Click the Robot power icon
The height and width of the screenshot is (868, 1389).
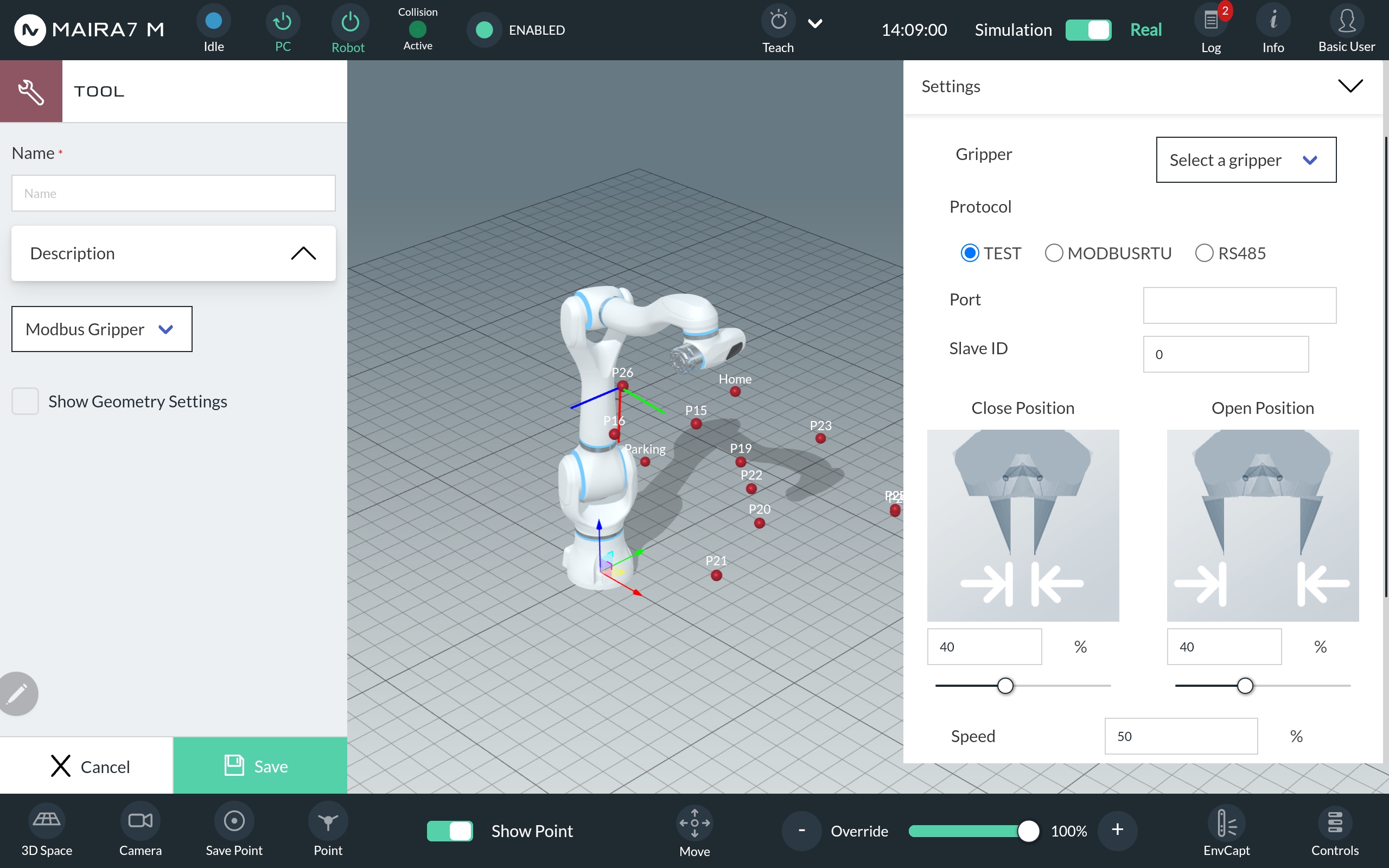tap(350, 22)
